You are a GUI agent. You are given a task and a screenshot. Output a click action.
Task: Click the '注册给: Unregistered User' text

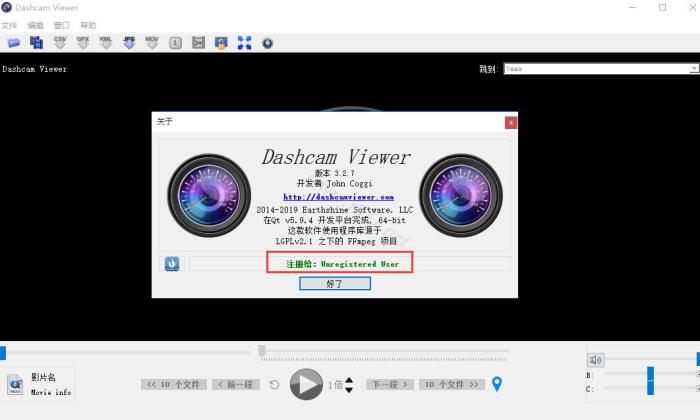(x=342, y=264)
